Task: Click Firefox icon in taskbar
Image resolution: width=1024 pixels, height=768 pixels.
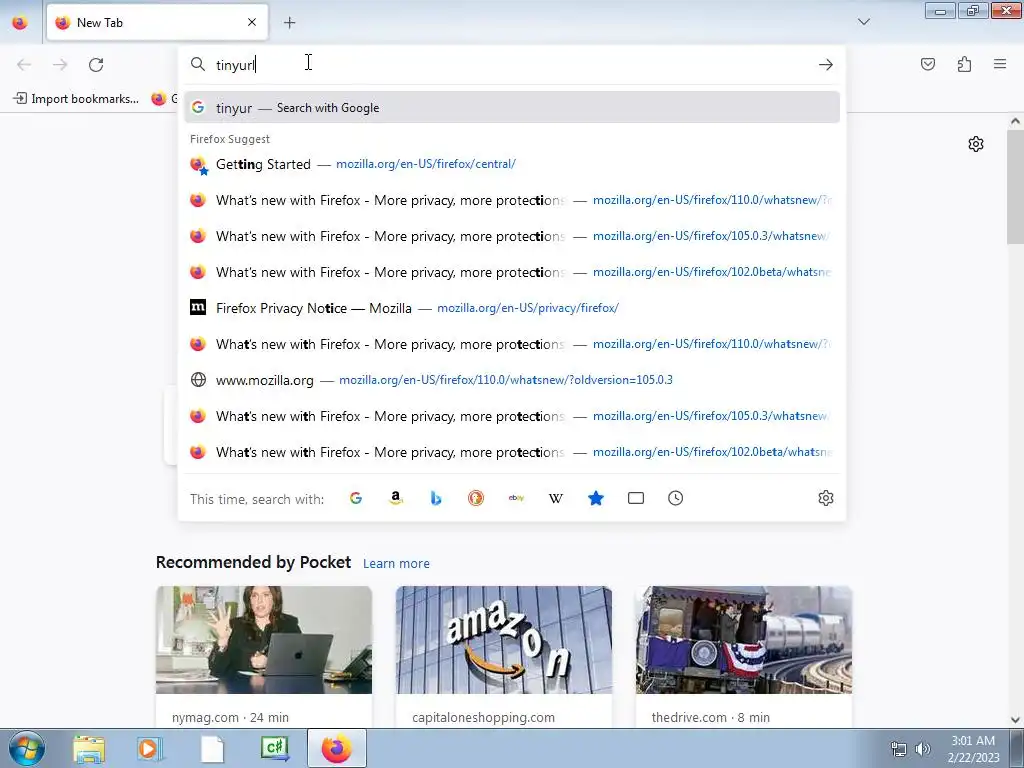Action: pyautogui.click(x=337, y=748)
